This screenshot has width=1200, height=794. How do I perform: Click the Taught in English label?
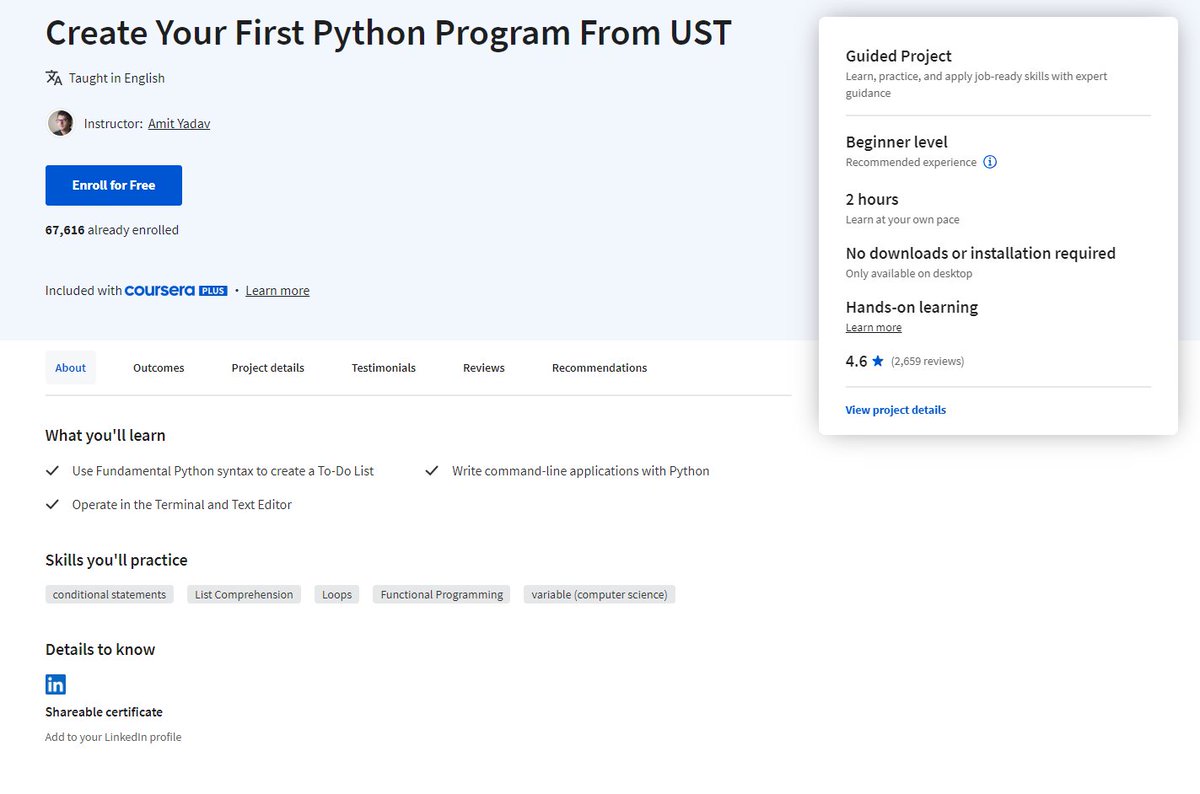tap(117, 78)
